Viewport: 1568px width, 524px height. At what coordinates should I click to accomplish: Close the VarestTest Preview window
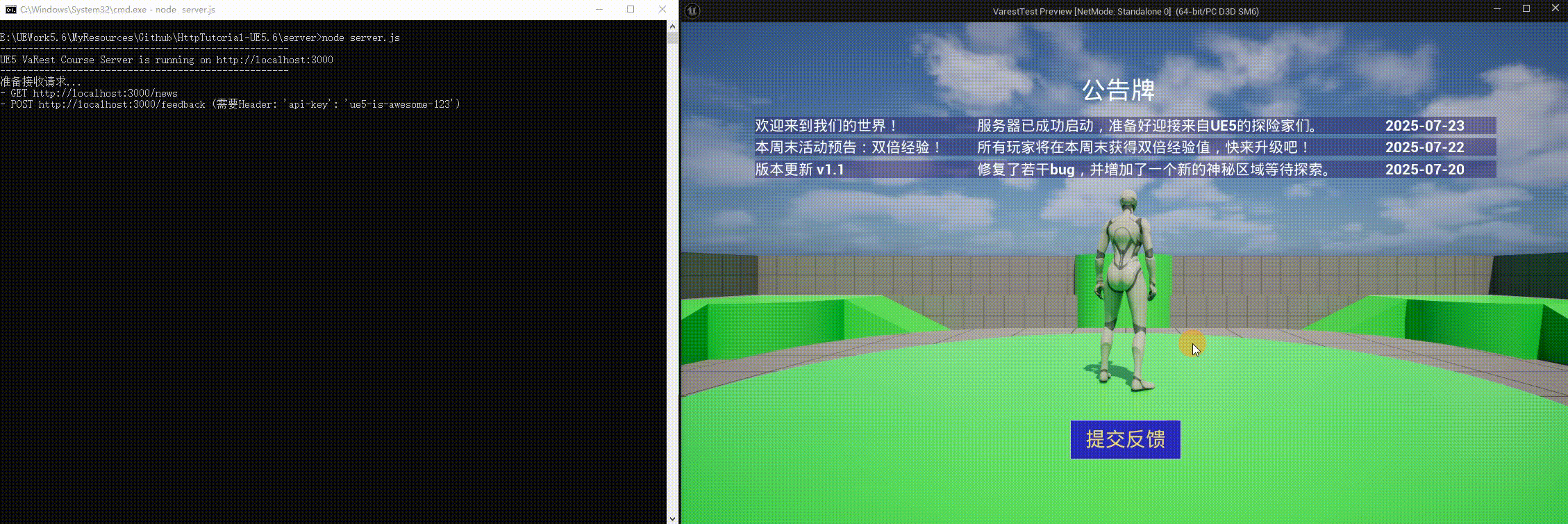point(1556,9)
